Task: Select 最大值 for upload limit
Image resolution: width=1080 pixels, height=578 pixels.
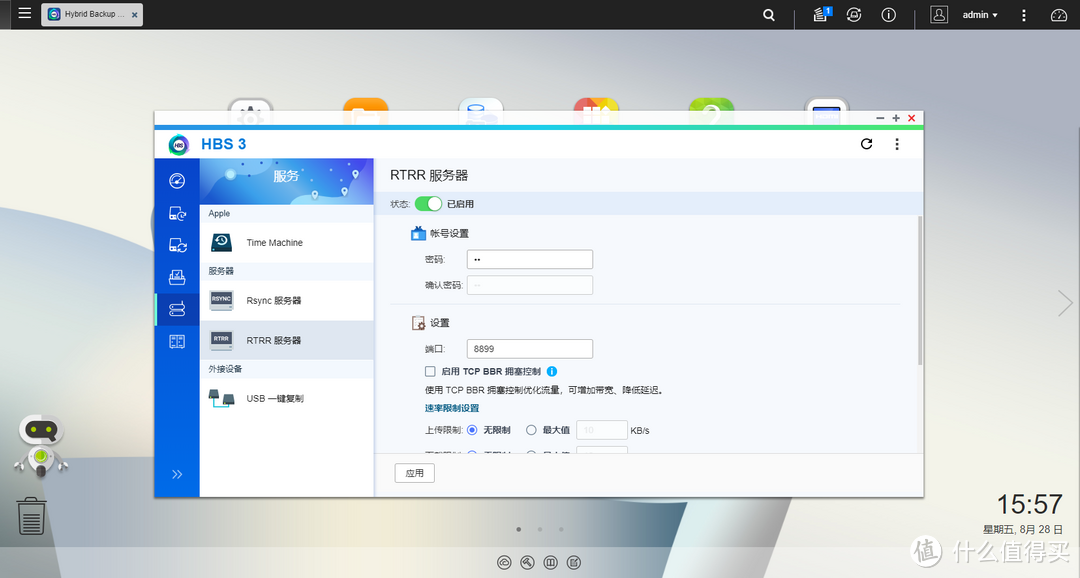Action: click(531, 430)
